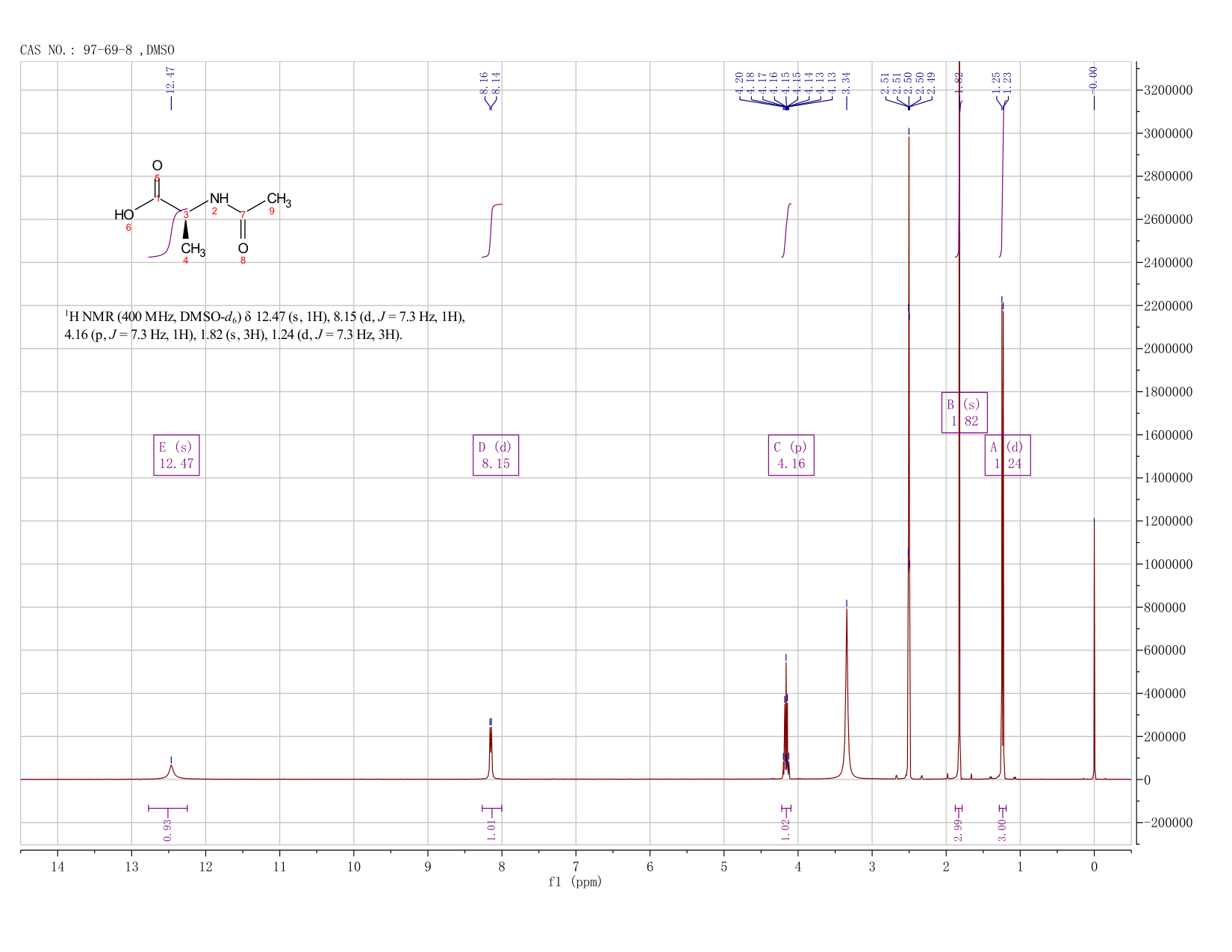Select the 0.93 integral value
The image size is (1232, 952).
168,830
